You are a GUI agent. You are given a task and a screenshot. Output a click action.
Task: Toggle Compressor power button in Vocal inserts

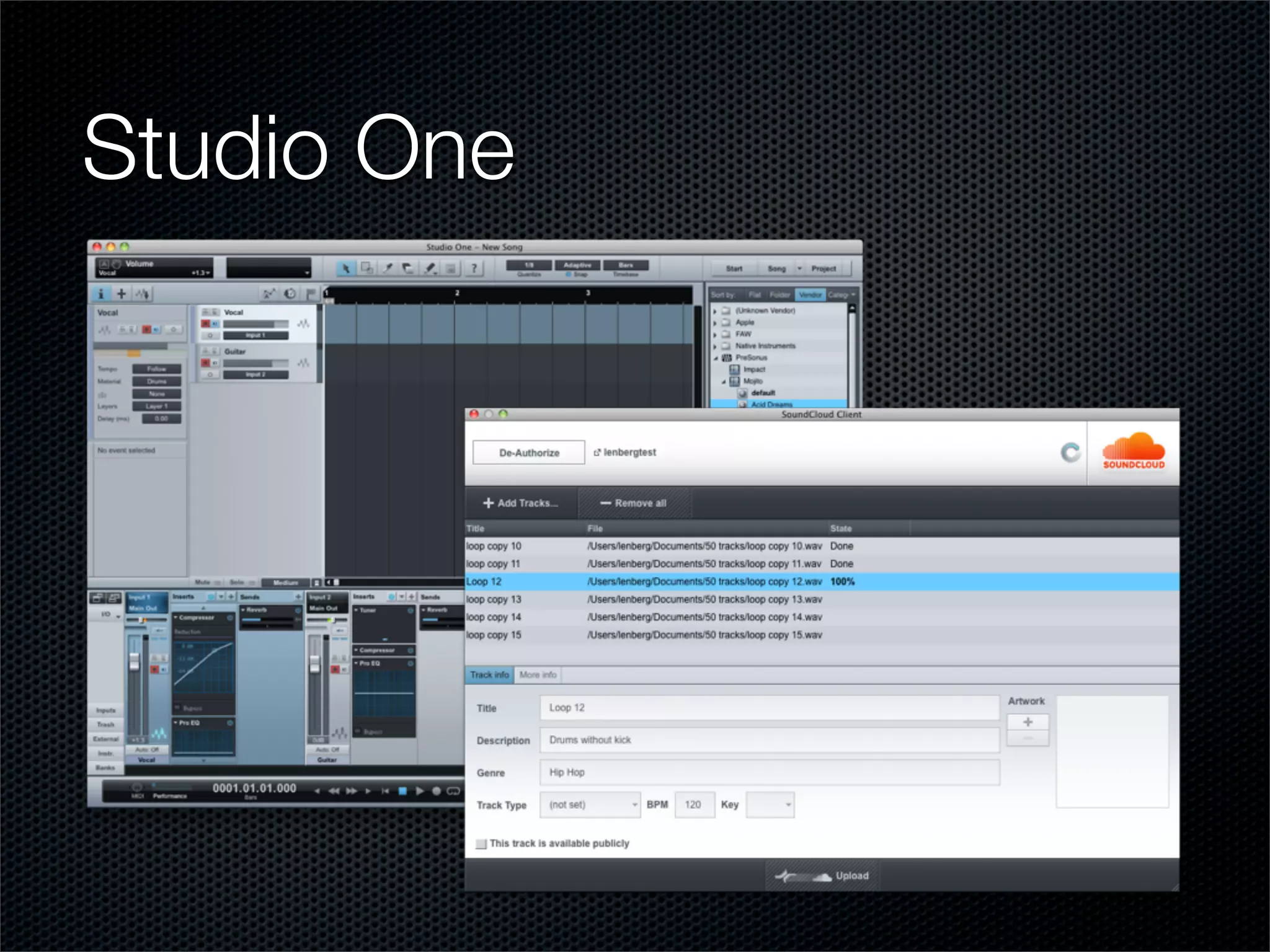click(x=230, y=618)
